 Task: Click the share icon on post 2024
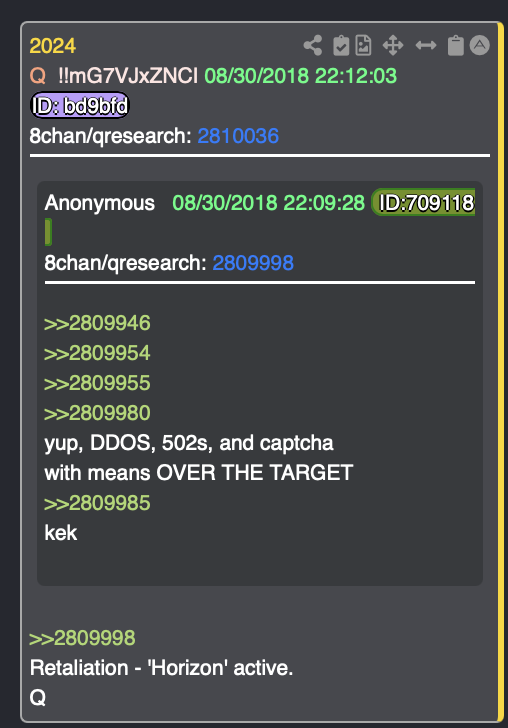pos(313,46)
